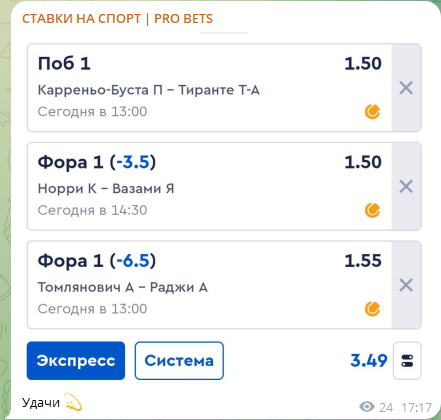Click tennis ball icon in Норри bet
This screenshot has height=420, width=441.
point(372,210)
